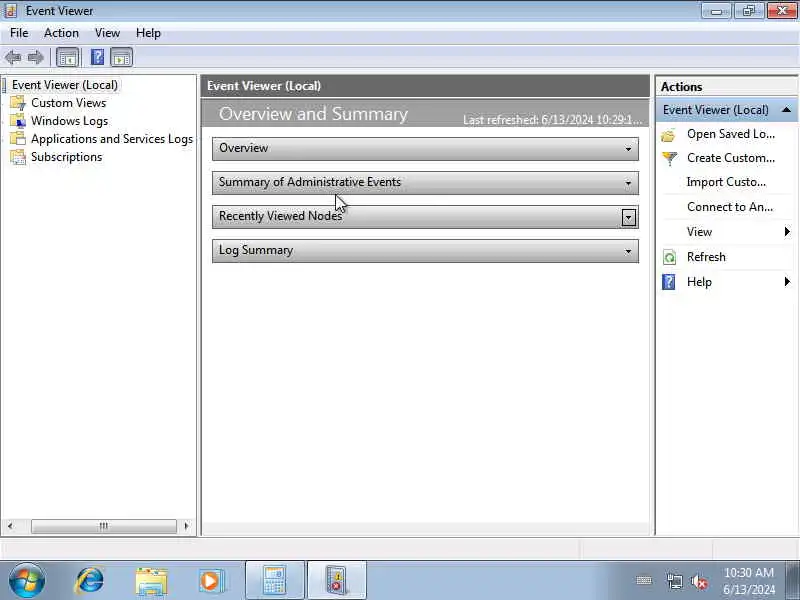800x600 pixels.
Task: Click the green Refresh icon in Actions
Action: 669,257
